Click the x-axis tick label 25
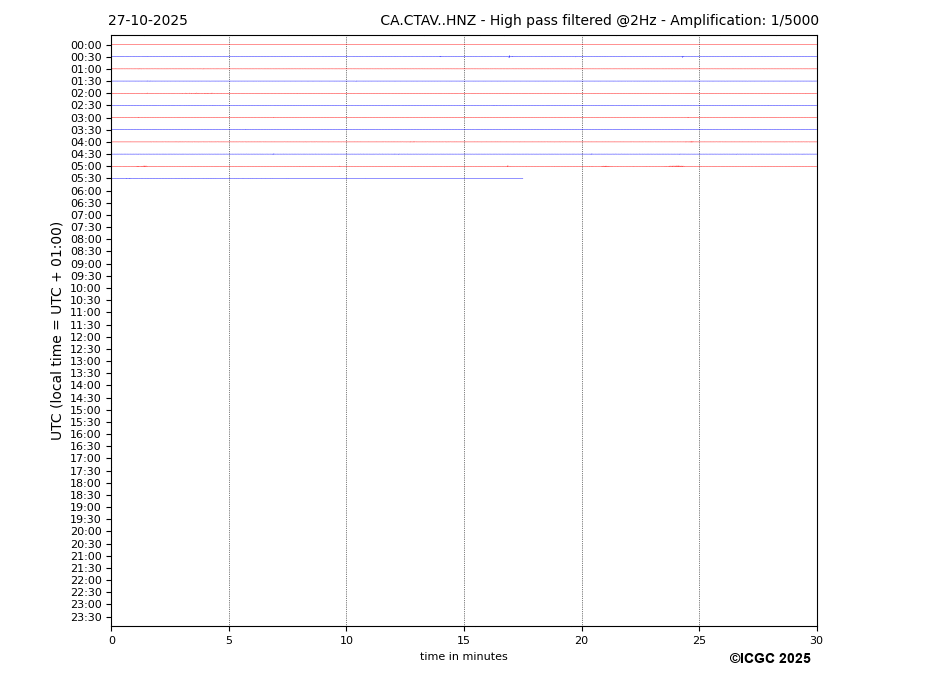927x696 pixels. pos(699,641)
